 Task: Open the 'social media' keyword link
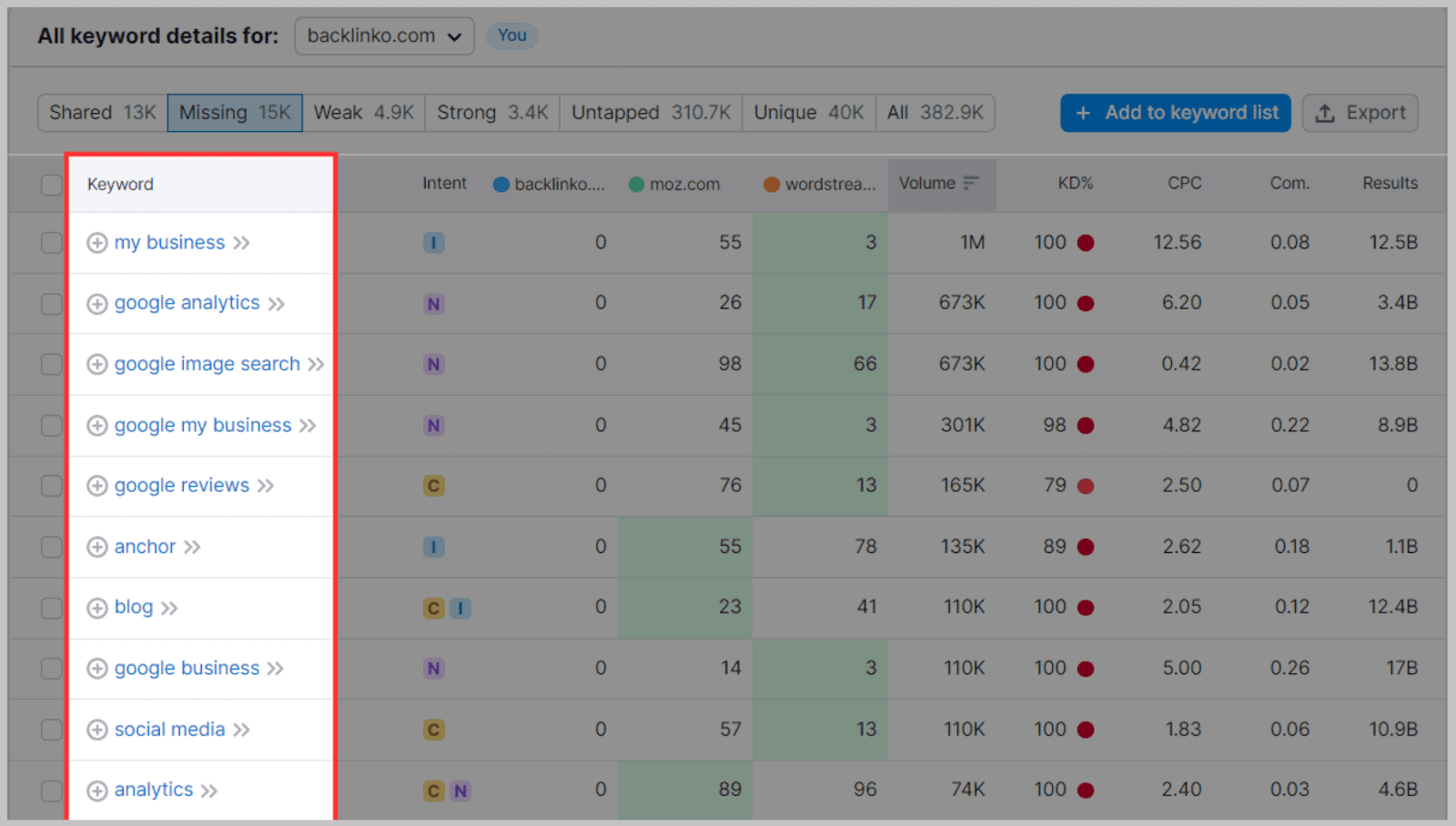pos(169,729)
